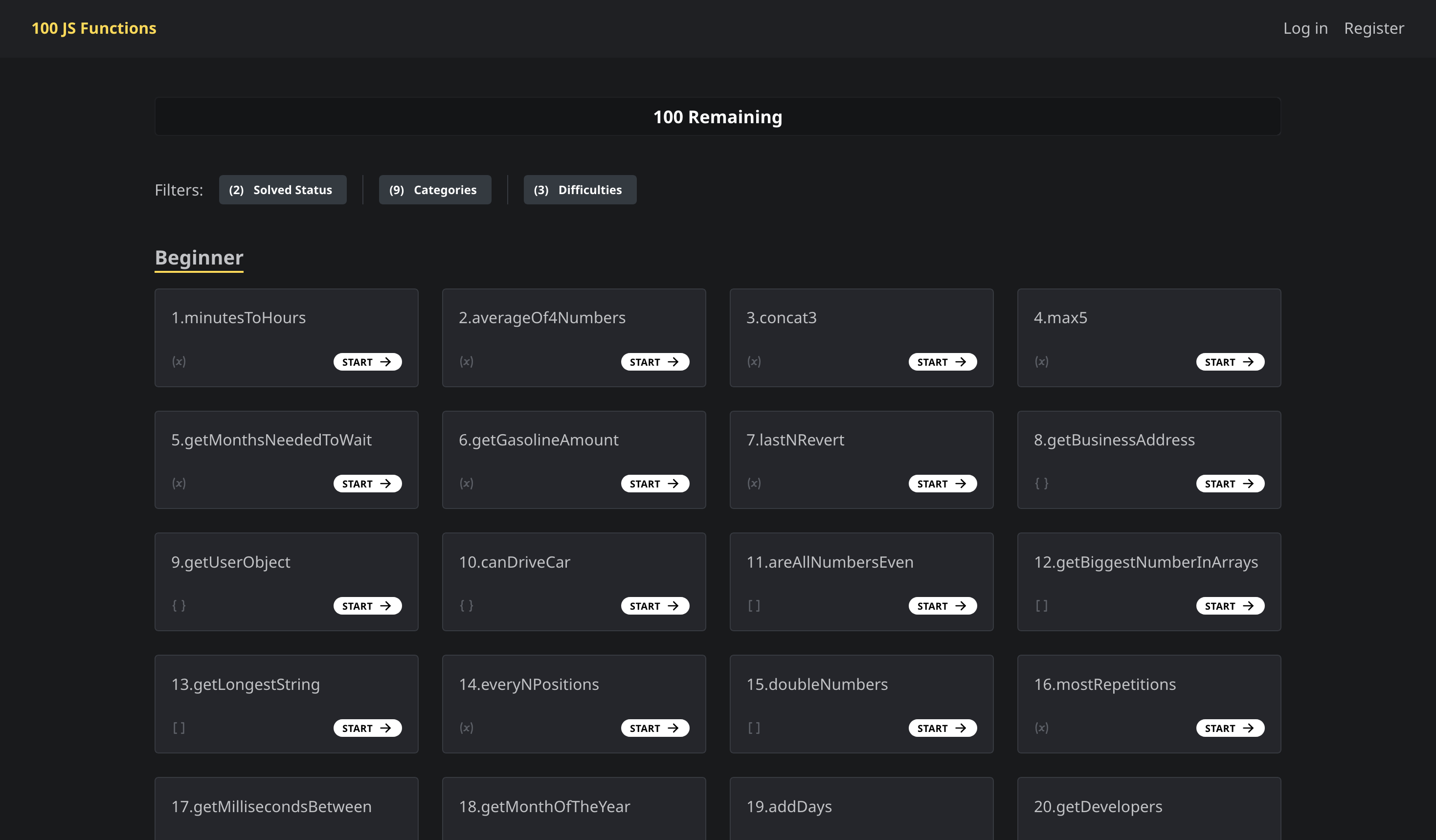Click the { } object icon on canDriveCar card
This screenshot has height=840, width=1436.
click(467, 605)
